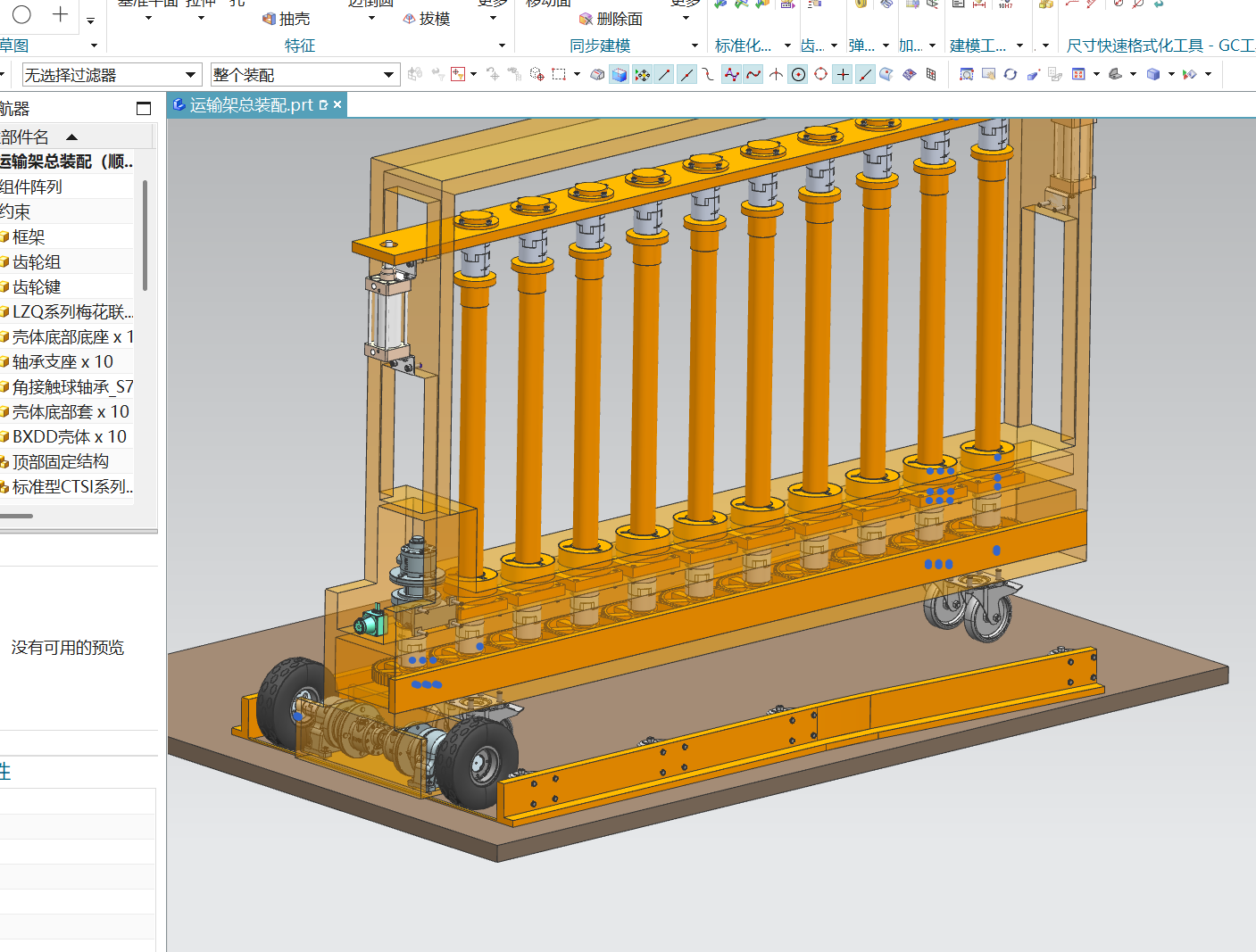The image size is (1256, 952).
Task: Select the 运输架总装配 root assembly node
Action: [67, 161]
